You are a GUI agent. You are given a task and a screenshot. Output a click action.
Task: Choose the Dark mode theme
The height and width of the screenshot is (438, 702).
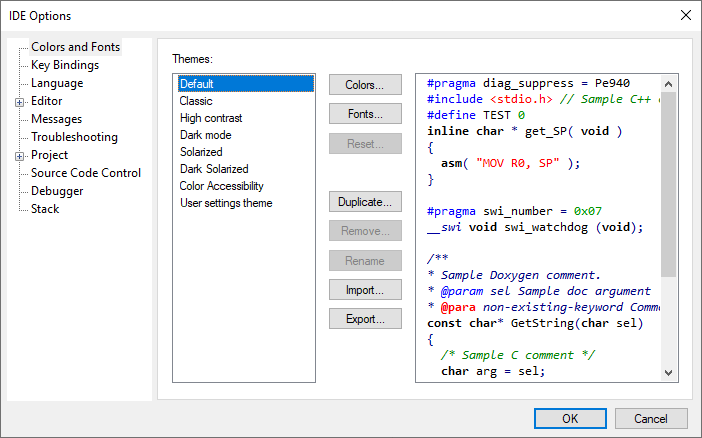click(x=205, y=135)
